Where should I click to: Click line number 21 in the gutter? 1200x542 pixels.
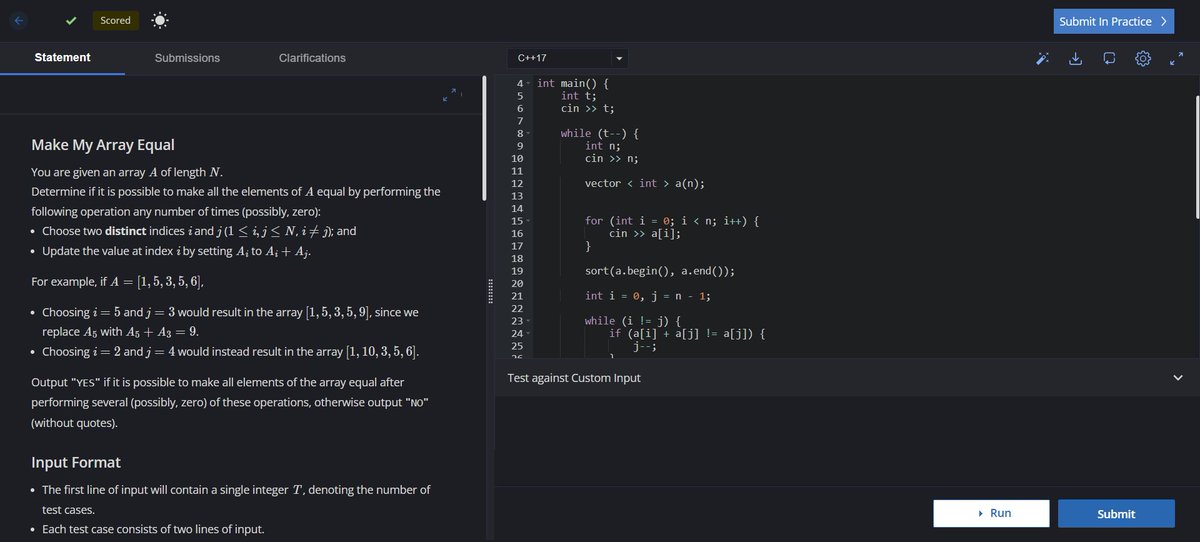pos(517,296)
